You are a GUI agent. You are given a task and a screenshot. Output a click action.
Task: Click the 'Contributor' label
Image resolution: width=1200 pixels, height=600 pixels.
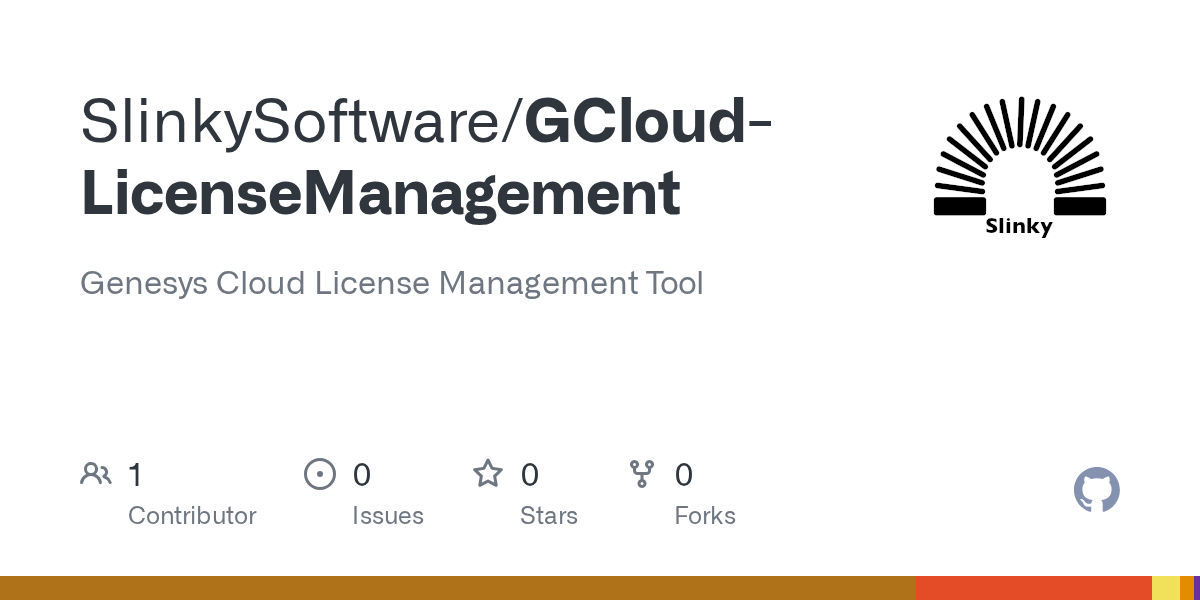click(x=192, y=516)
